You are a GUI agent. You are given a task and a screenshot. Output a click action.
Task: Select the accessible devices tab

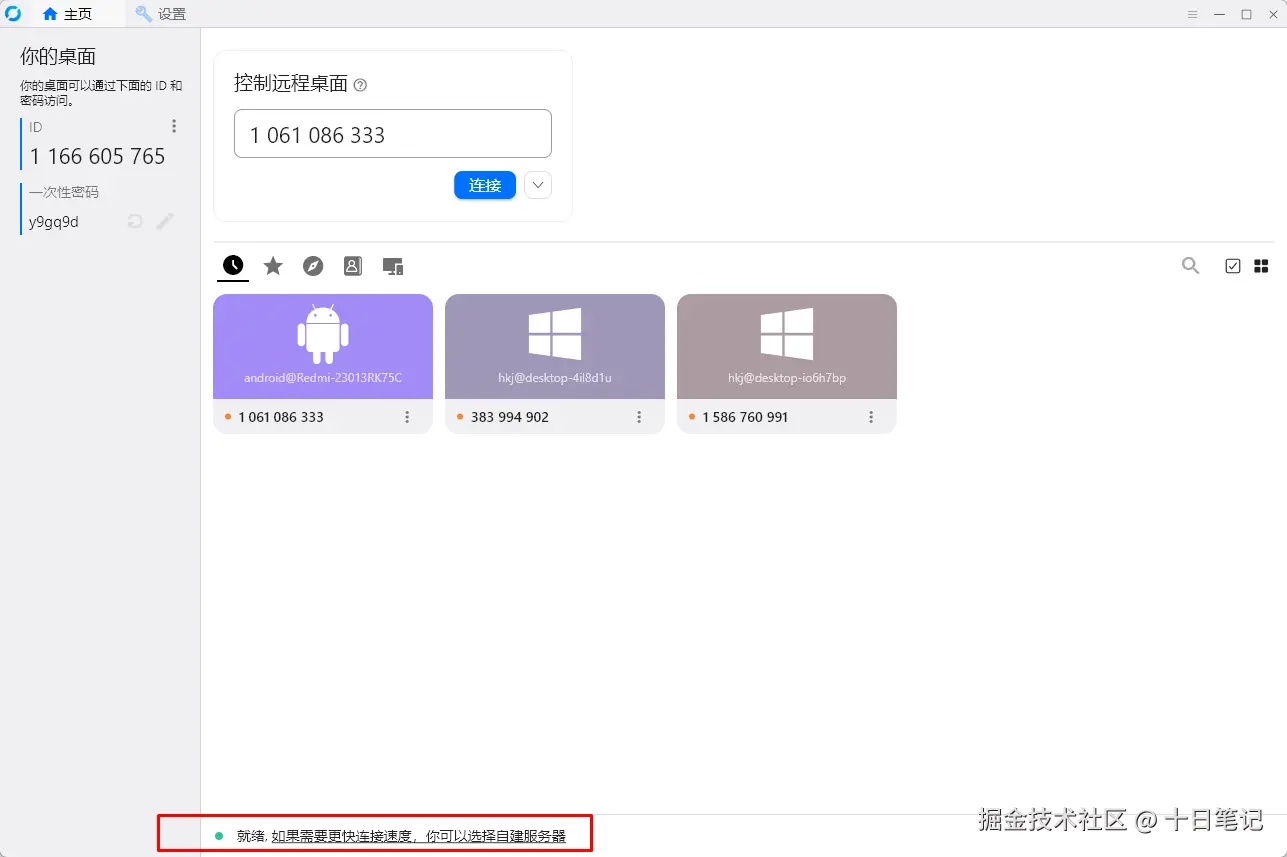tap(393, 266)
